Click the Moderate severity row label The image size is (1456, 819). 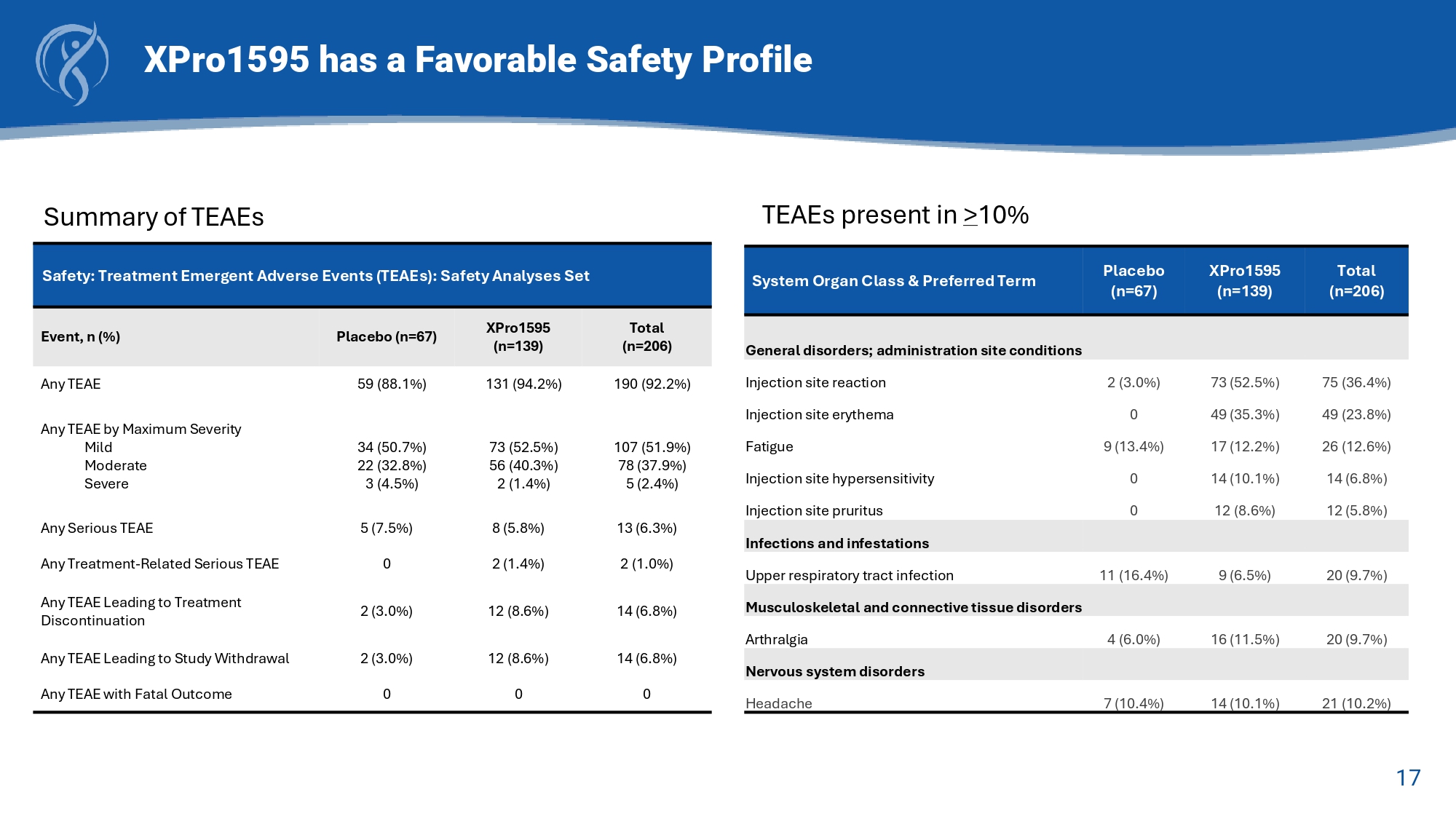pyautogui.click(x=116, y=465)
